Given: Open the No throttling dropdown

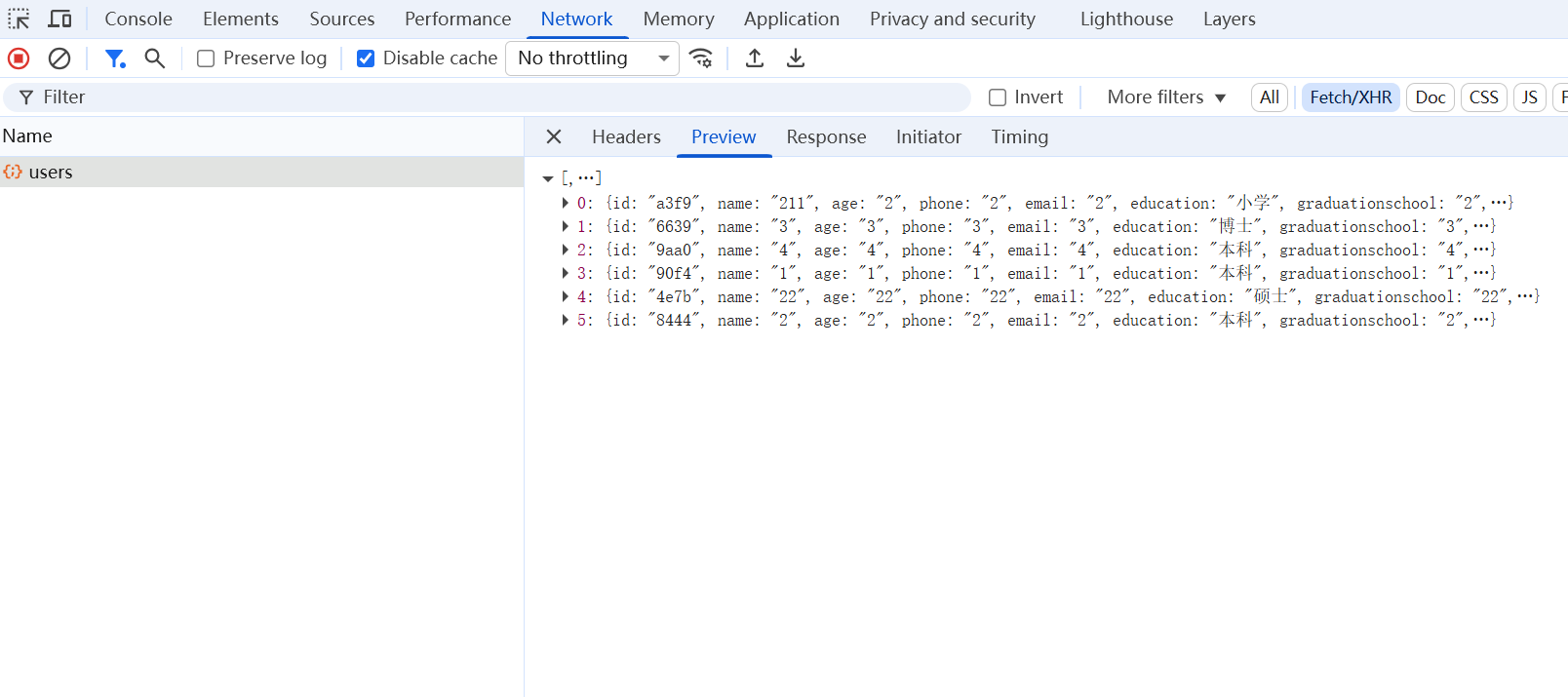Looking at the screenshot, I should [592, 58].
